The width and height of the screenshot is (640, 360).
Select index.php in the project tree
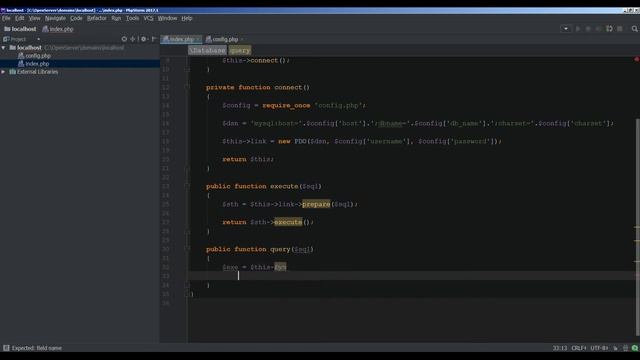click(33, 64)
